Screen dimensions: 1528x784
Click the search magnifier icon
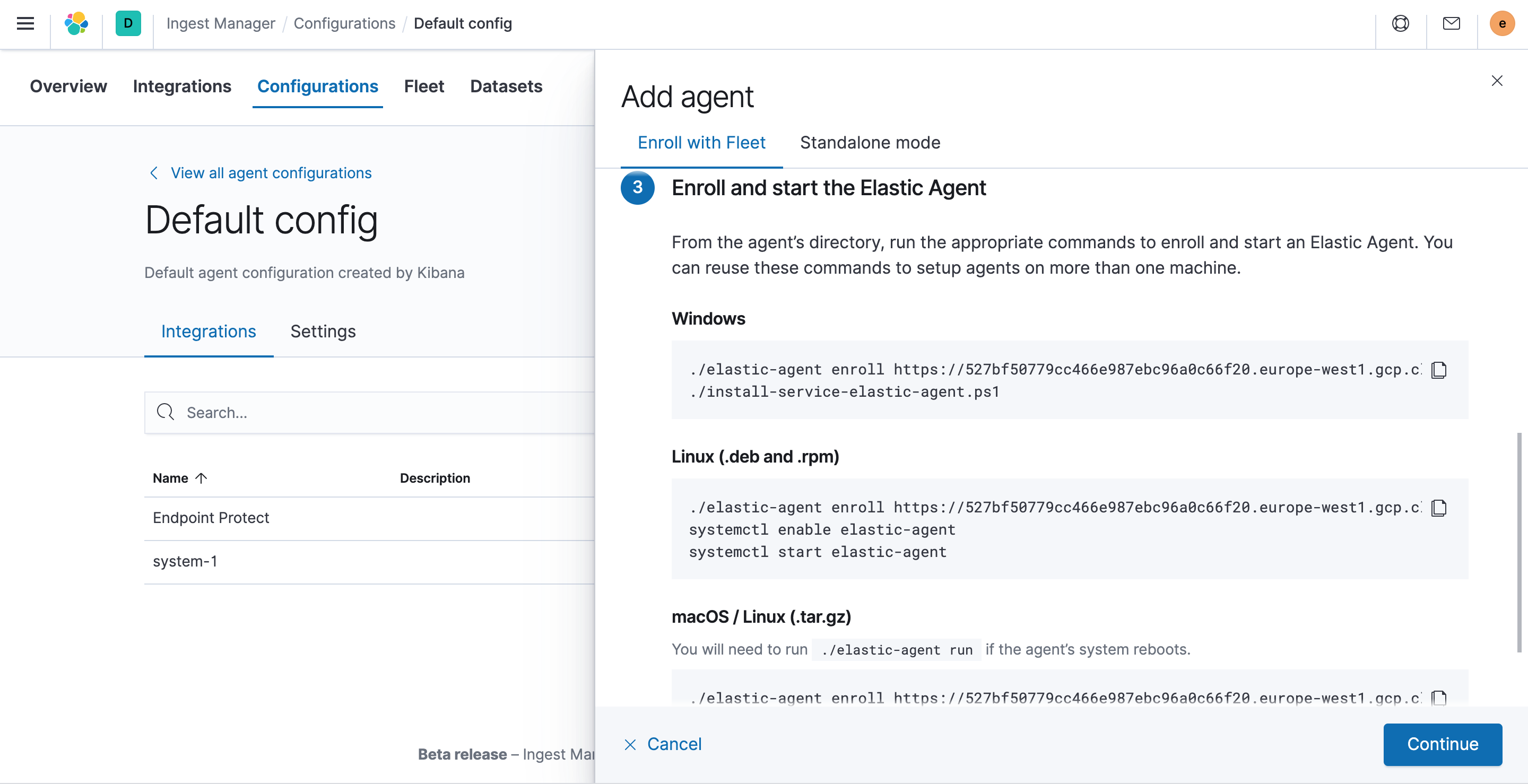click(165, 412)
